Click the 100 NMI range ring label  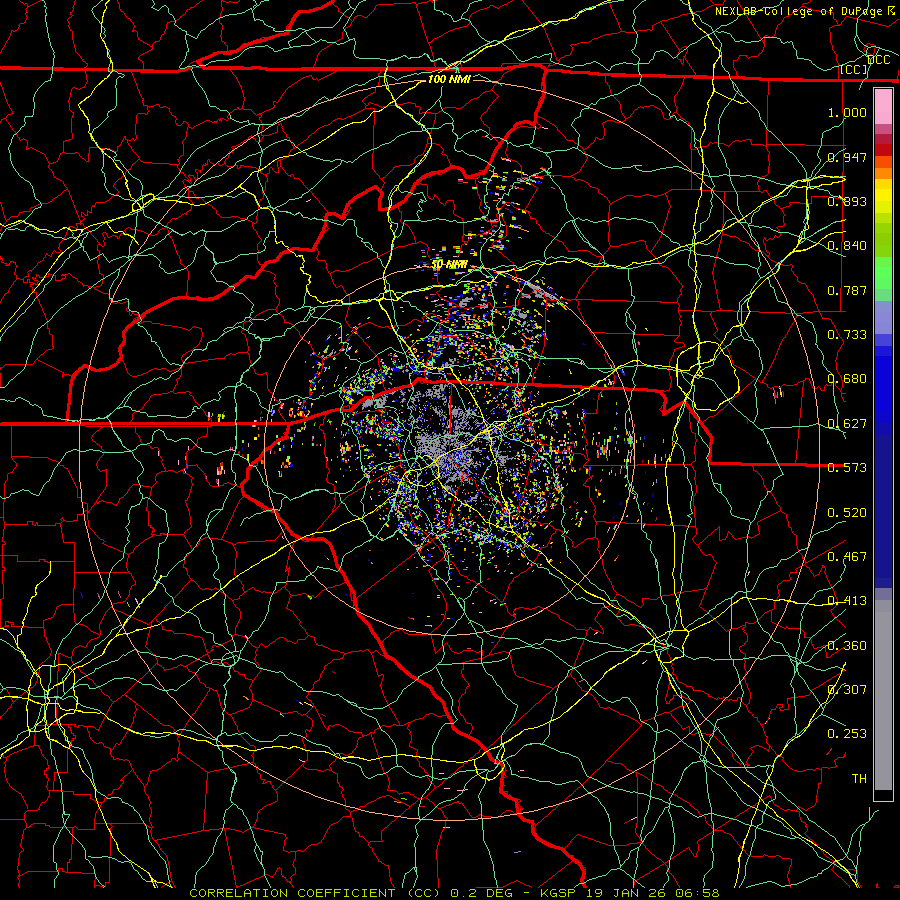click(449, 79)
